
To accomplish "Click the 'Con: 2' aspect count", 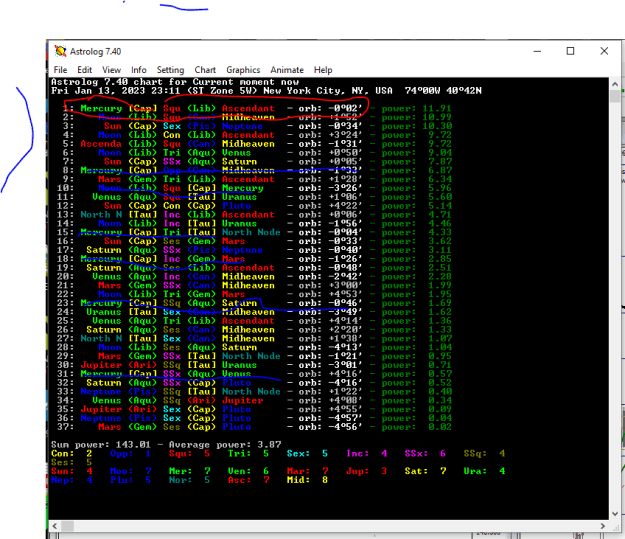I will coord(71,453).
